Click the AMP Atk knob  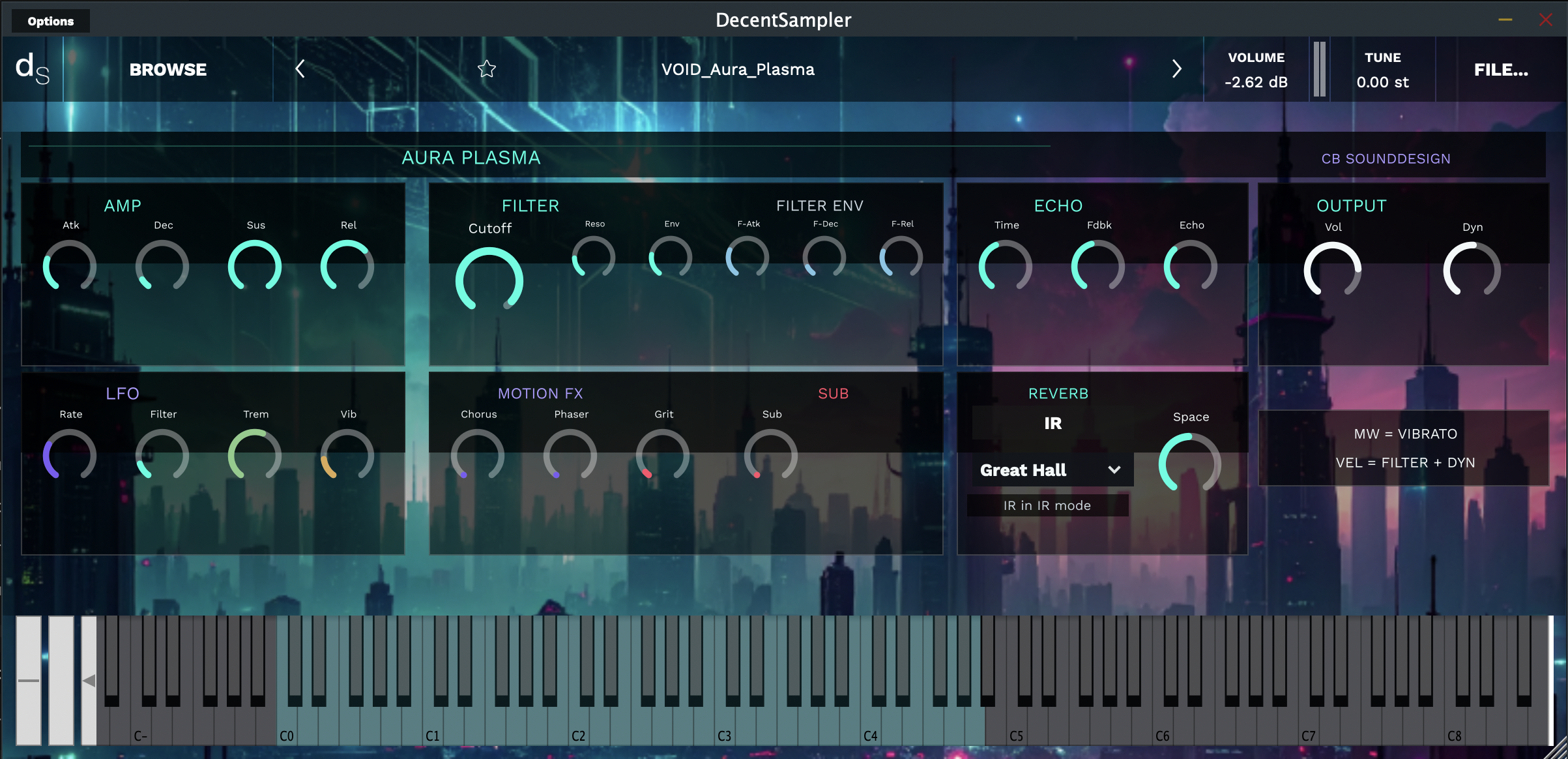click(70, 266)
